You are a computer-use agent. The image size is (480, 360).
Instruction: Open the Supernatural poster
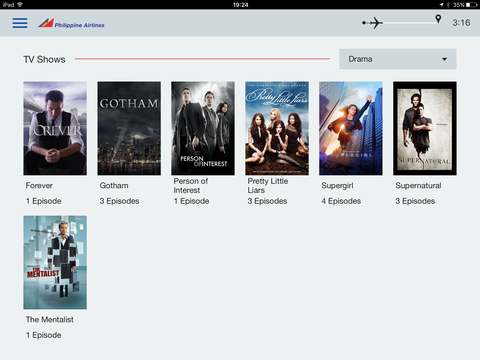(x=425, y=128)
